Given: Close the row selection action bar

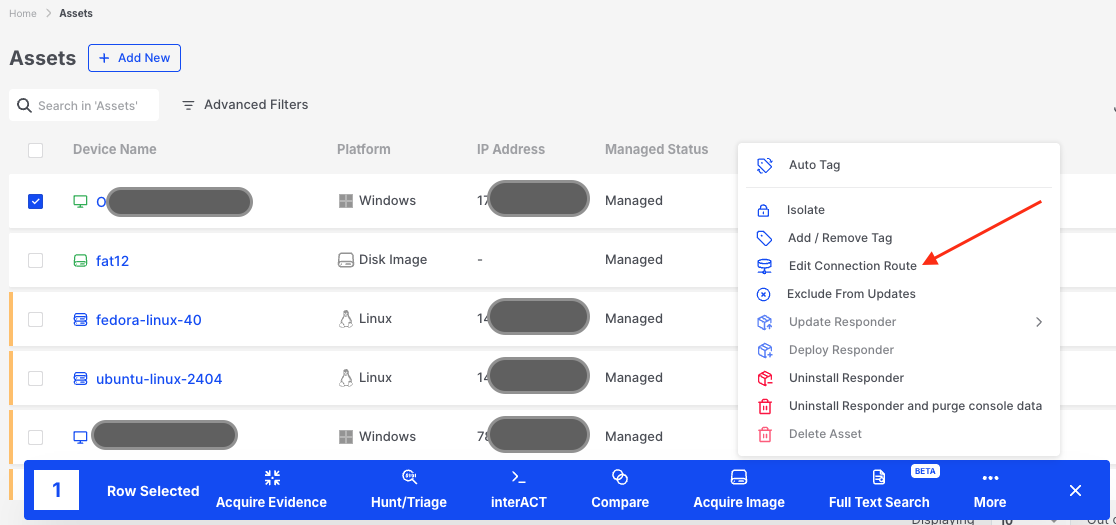Looking at the screenshot, I should tap(1075, 490).
